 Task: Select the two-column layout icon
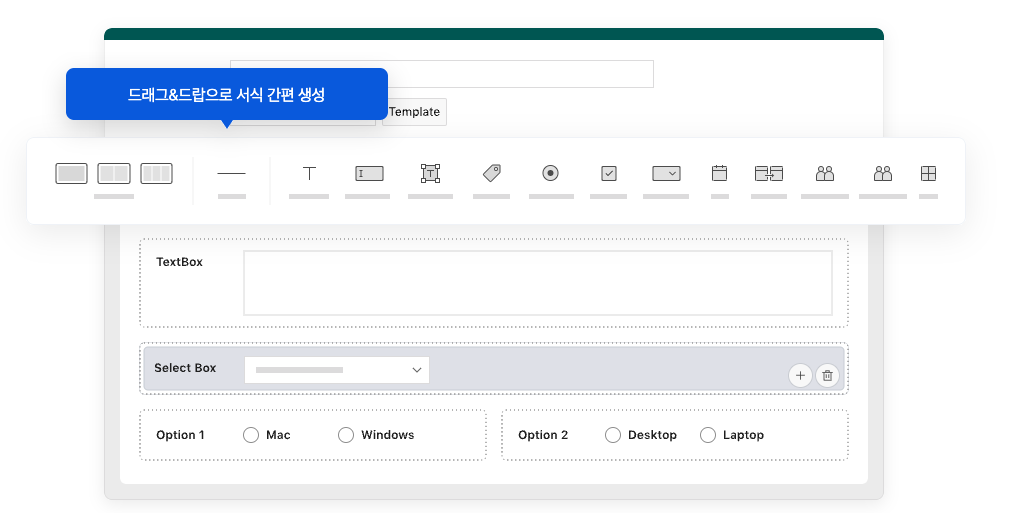[x=114, y=173]
